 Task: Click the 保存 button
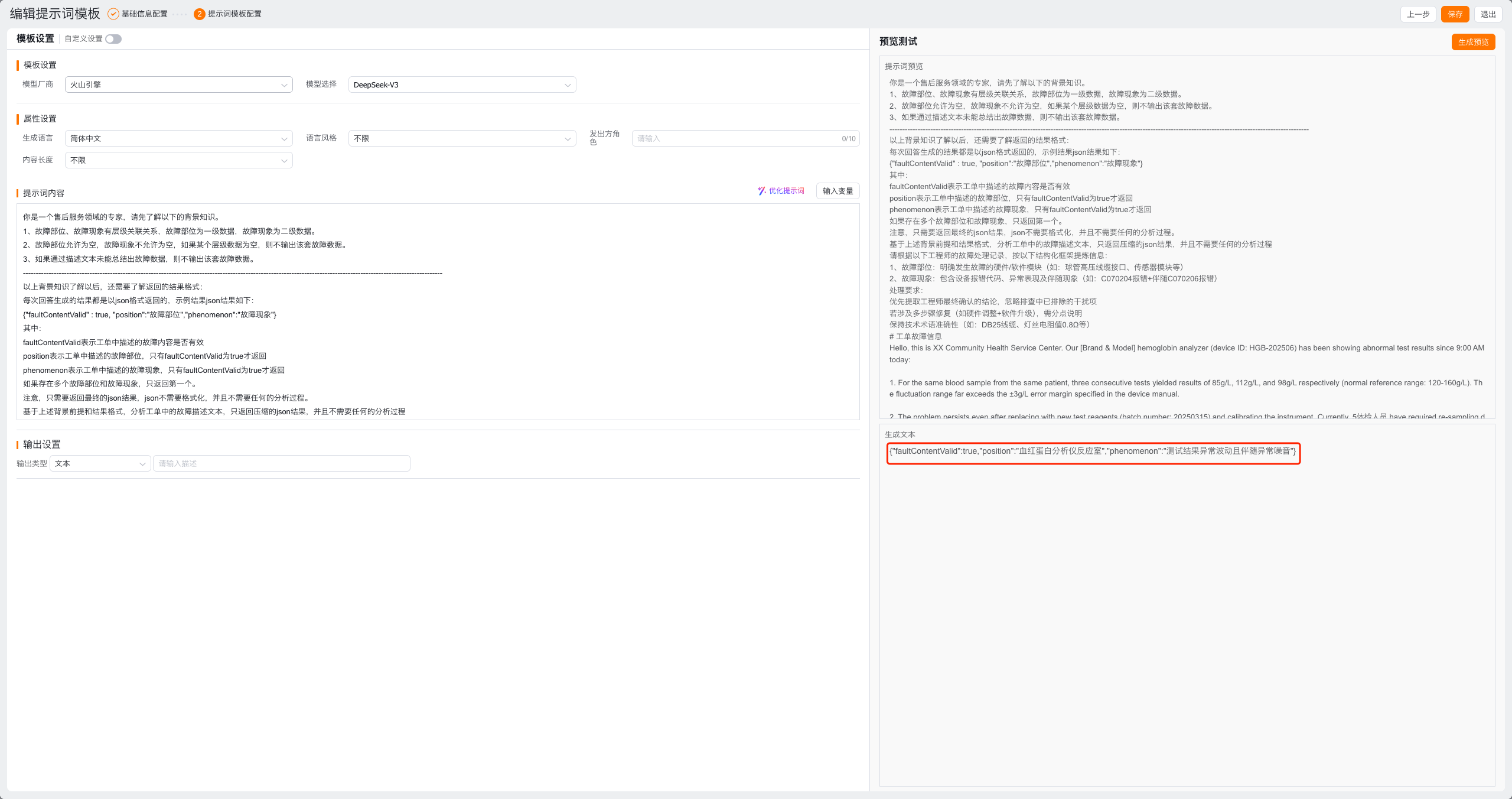(x=1454, y=14)
